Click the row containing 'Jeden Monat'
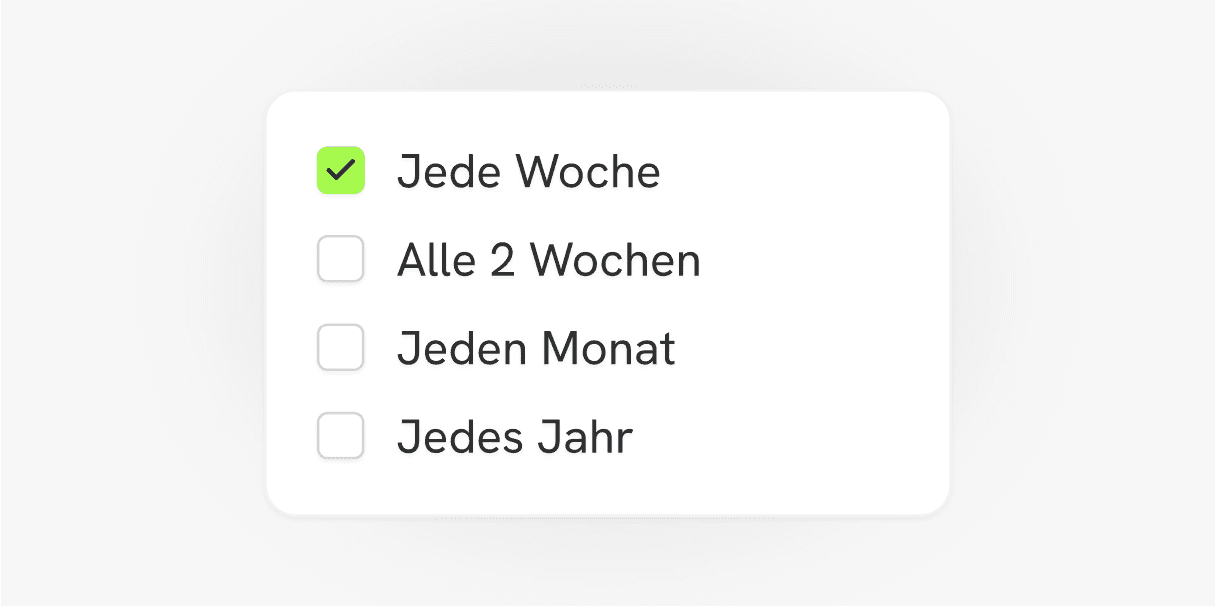This screenshot has height=606, width=1215. coord(500,347)
